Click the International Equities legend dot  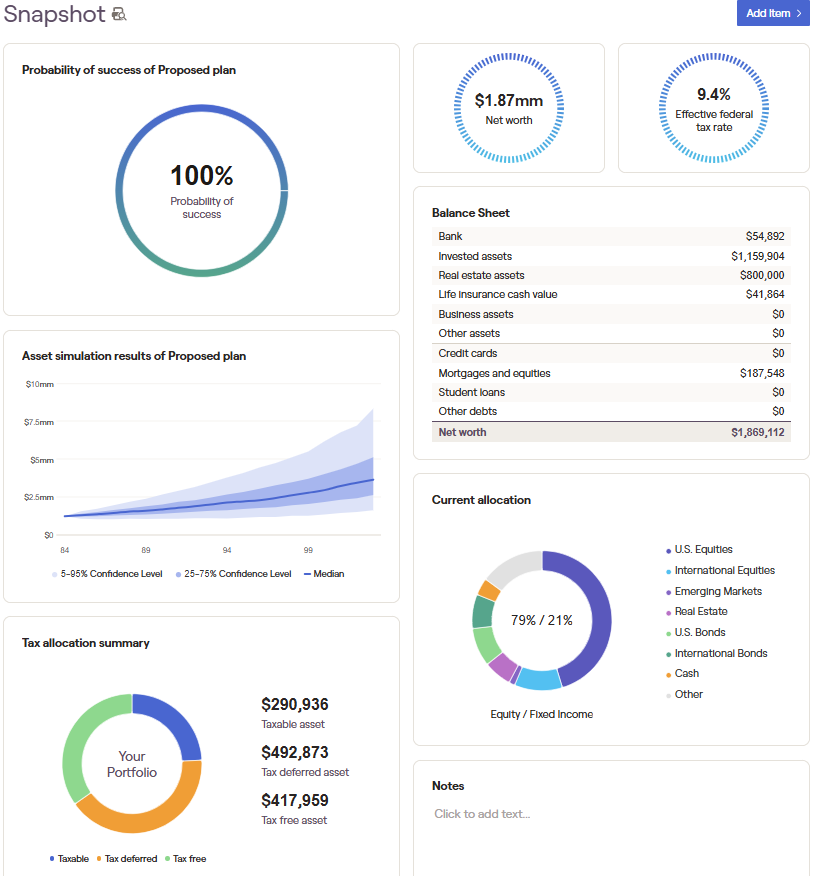(x=668, y=570)
